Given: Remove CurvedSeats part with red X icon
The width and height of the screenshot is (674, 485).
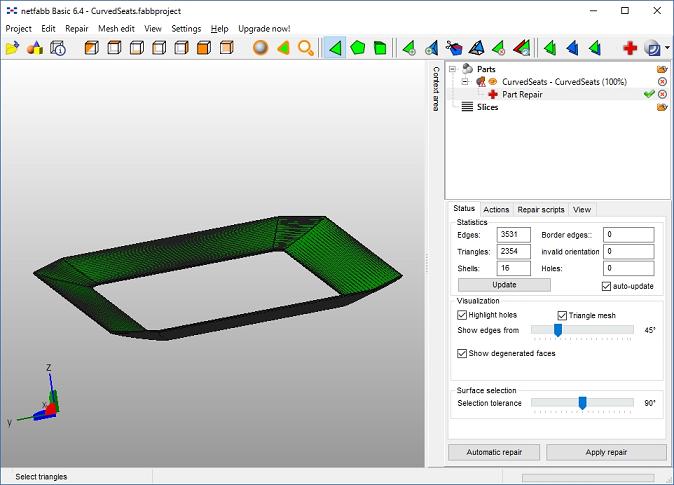Looking at the screenshot, I should [x=662, y=81].
